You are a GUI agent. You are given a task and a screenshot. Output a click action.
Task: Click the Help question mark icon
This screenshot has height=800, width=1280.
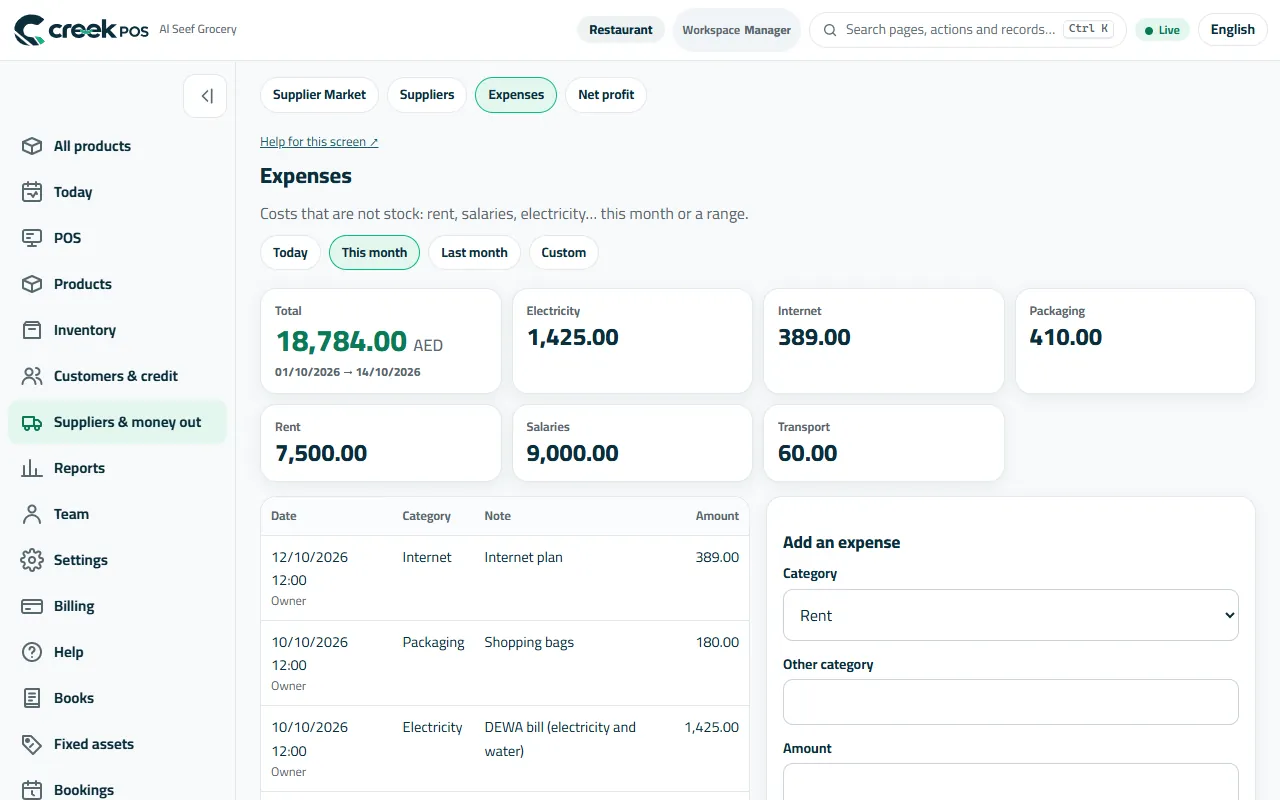pyautogui.click(x=32, y=652)
